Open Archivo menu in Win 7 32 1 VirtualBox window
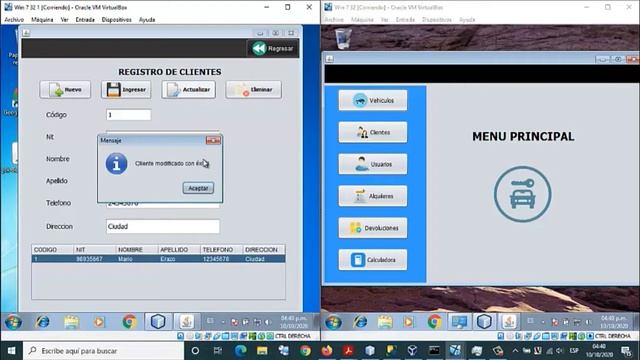The image size is (640, 360). [x=14, y=20]
